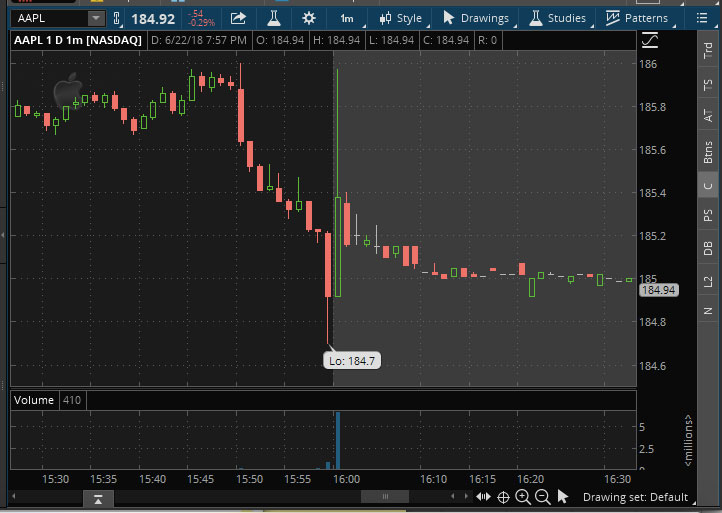Click the AAPL 1 D 1m [NASDAQ] chart title
Image resolution: width=722 pixels, height=513 pixels.
[x=78, y=41]
